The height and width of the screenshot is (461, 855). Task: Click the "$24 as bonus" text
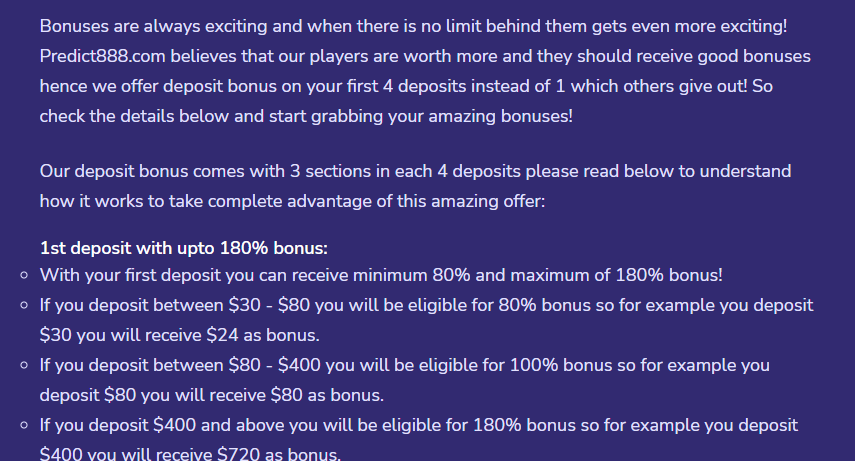[262, 335]
